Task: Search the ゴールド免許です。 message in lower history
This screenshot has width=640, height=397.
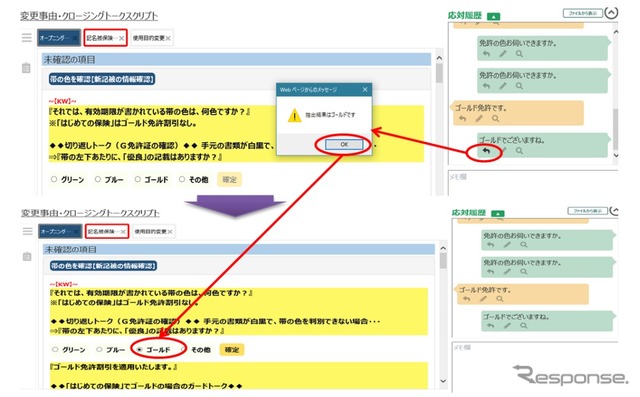Action: point(500,299)
